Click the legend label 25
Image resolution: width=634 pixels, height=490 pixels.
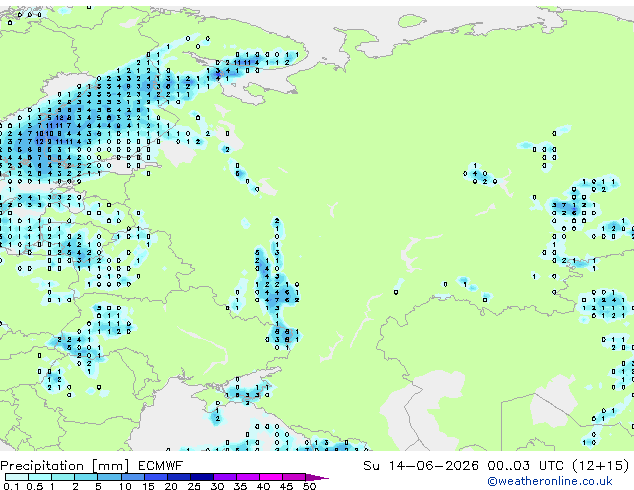point(194,486)
